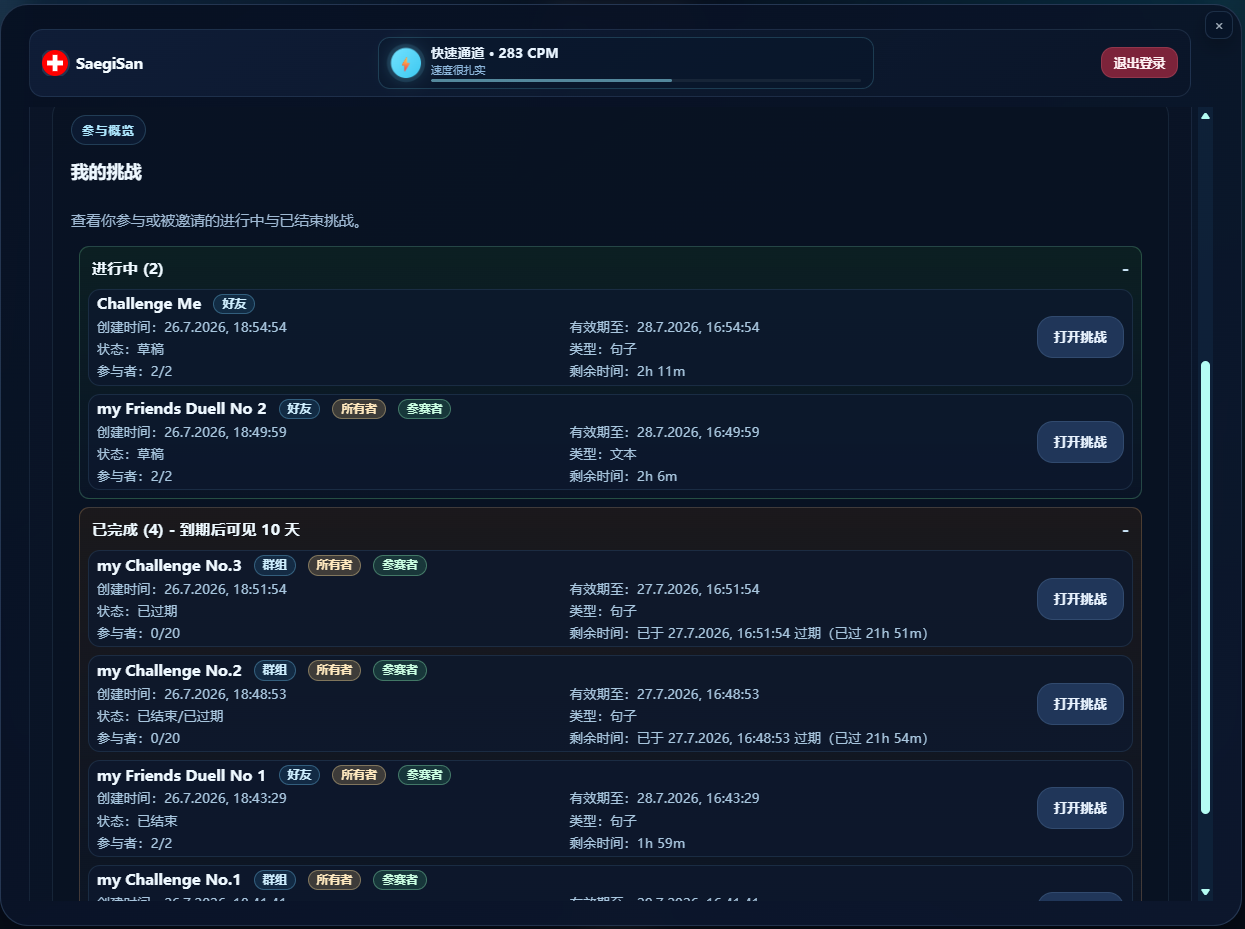1245x929 pixels.
Task: Click the Challenge Me title
Action: click(149, 304)
